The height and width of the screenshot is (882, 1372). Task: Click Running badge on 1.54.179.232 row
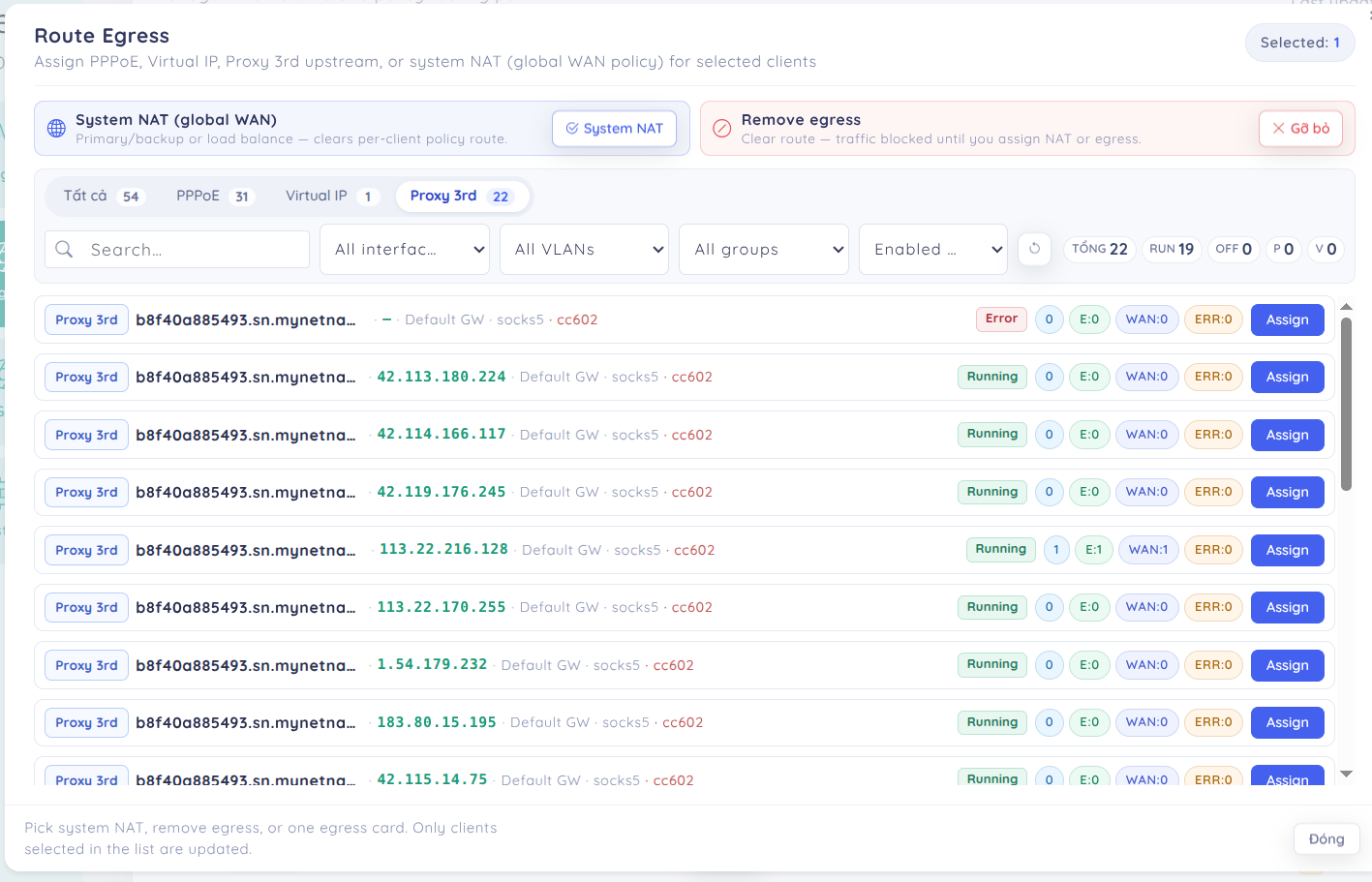tap(992, 664)
